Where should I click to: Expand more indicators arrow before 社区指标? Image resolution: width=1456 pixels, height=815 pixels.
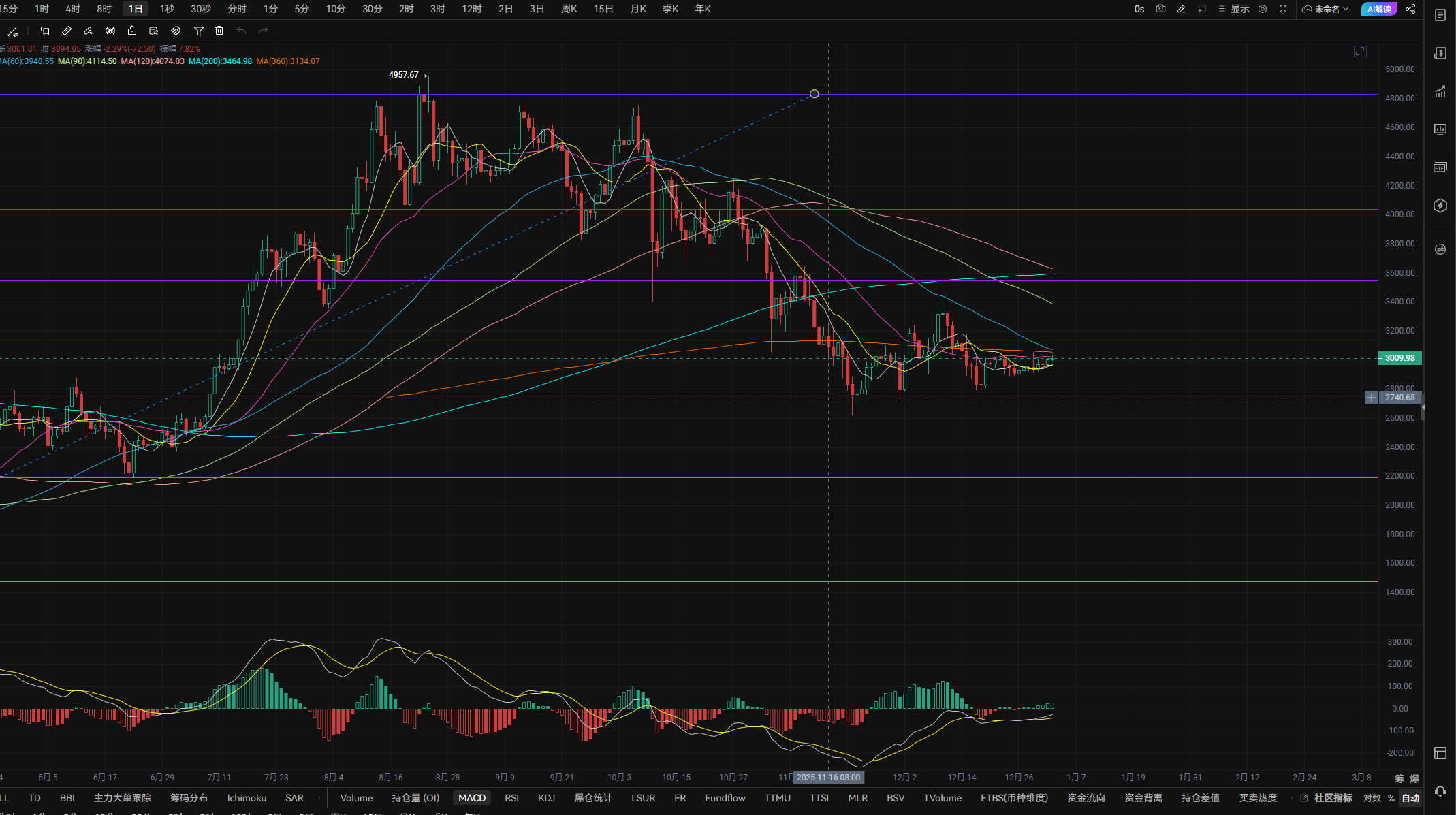coord(1292,798)
